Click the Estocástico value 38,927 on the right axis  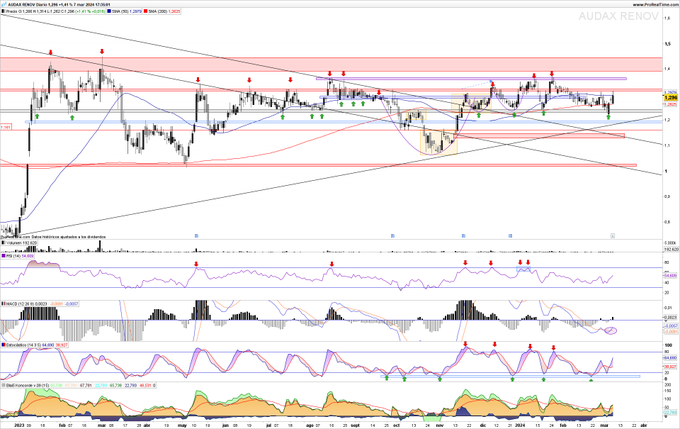click(x=670, y=367)
